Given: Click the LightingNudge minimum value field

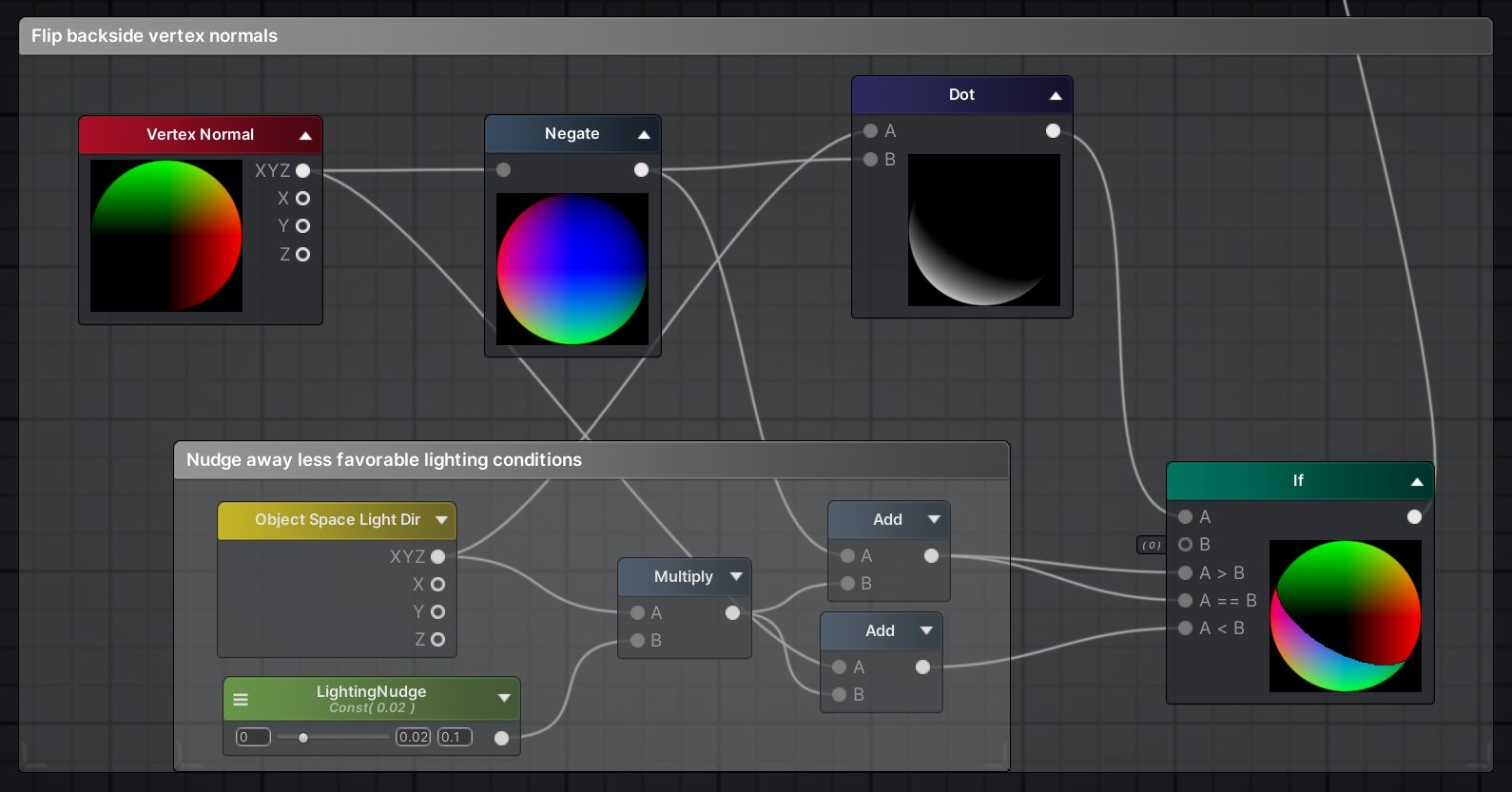Looking at the screenshot, I should (x=253, y=738).
